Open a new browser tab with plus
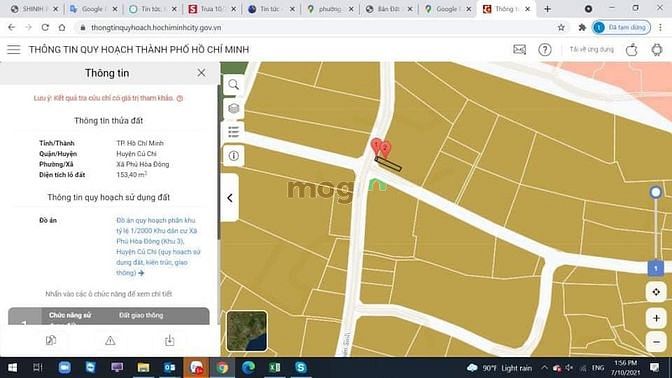 [547, 9]
